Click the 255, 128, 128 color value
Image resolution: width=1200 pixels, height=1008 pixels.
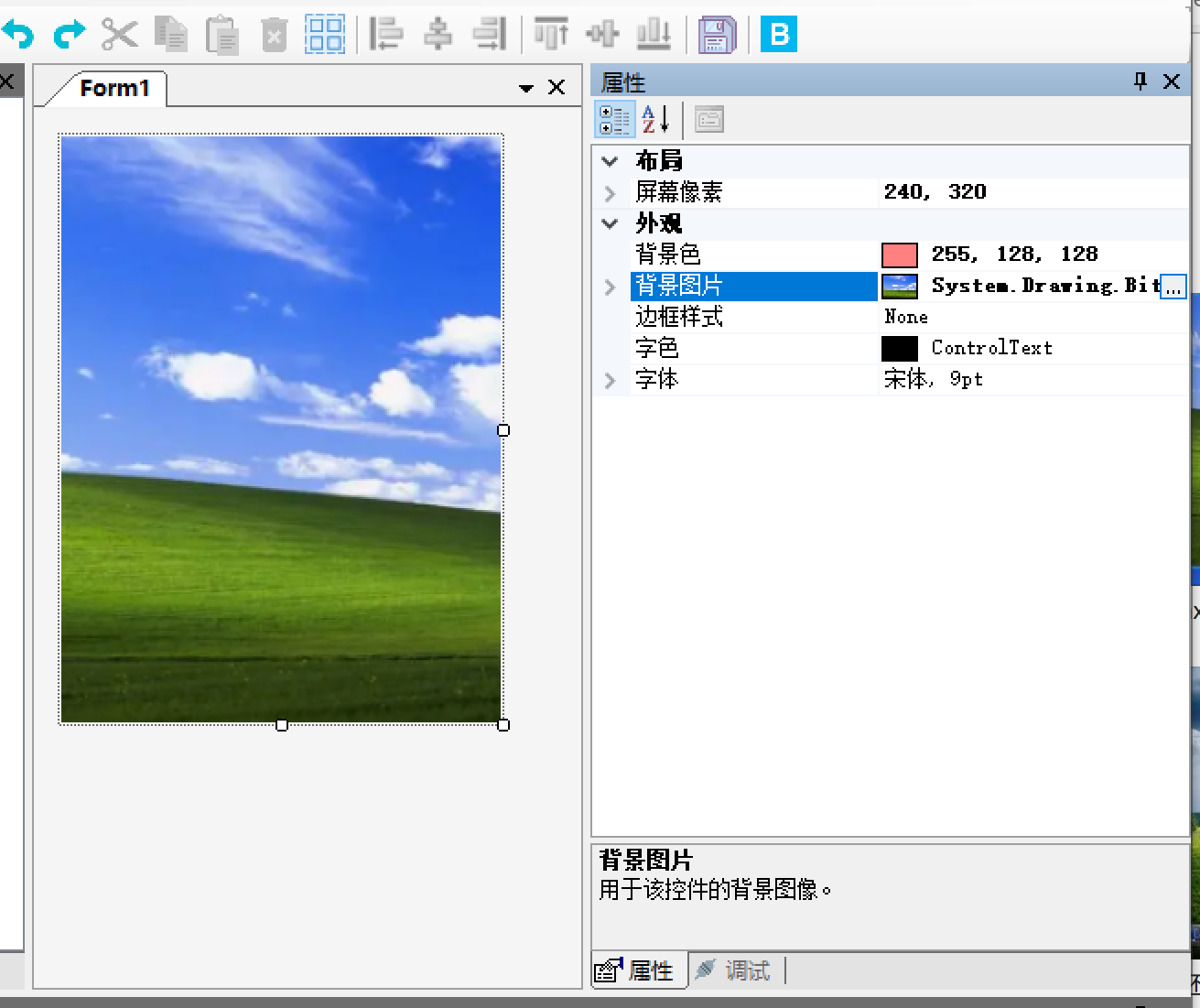(x=1015, y=255)
